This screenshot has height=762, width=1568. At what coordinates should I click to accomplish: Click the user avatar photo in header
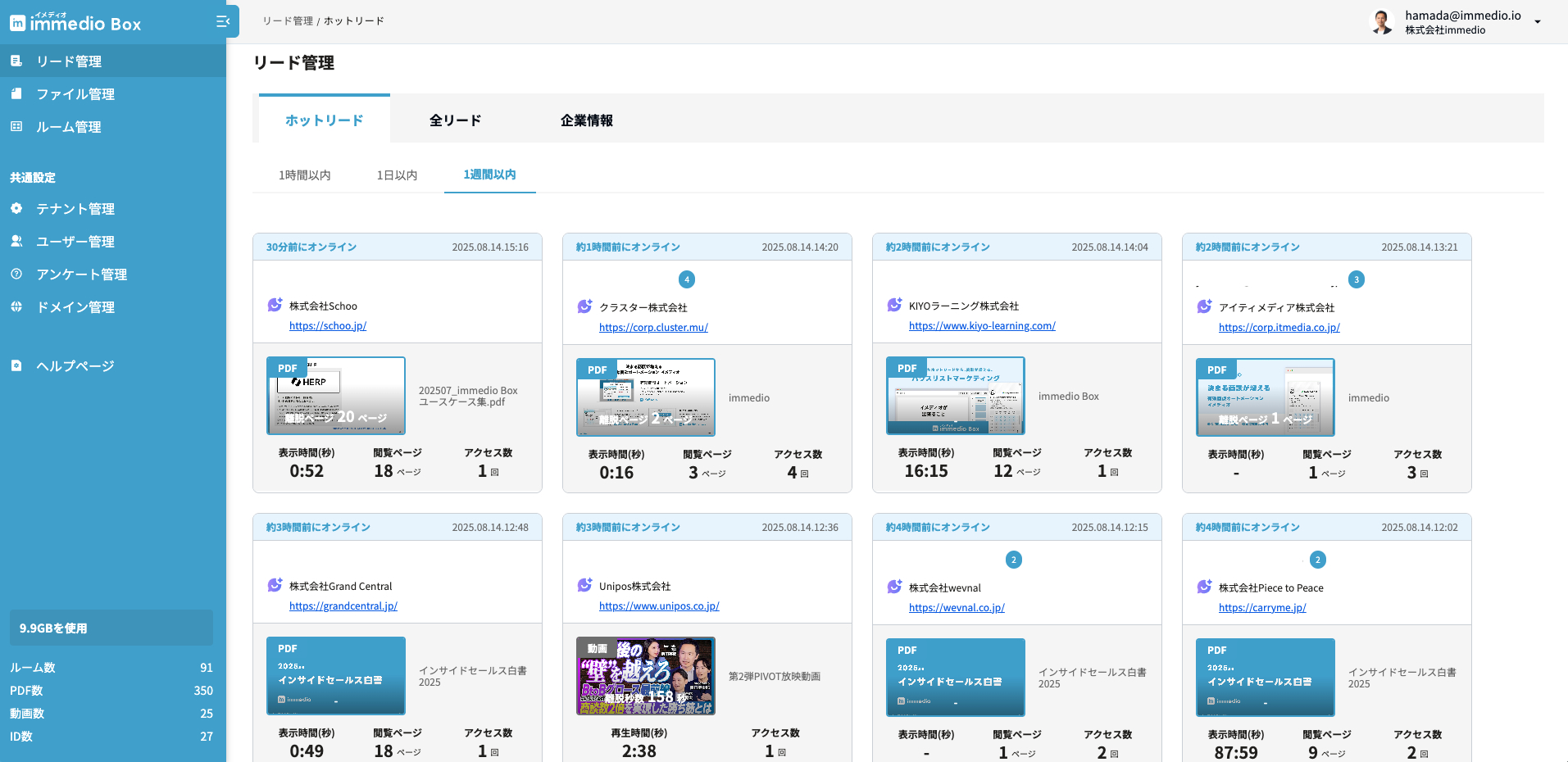click(x=1383, y=22)
